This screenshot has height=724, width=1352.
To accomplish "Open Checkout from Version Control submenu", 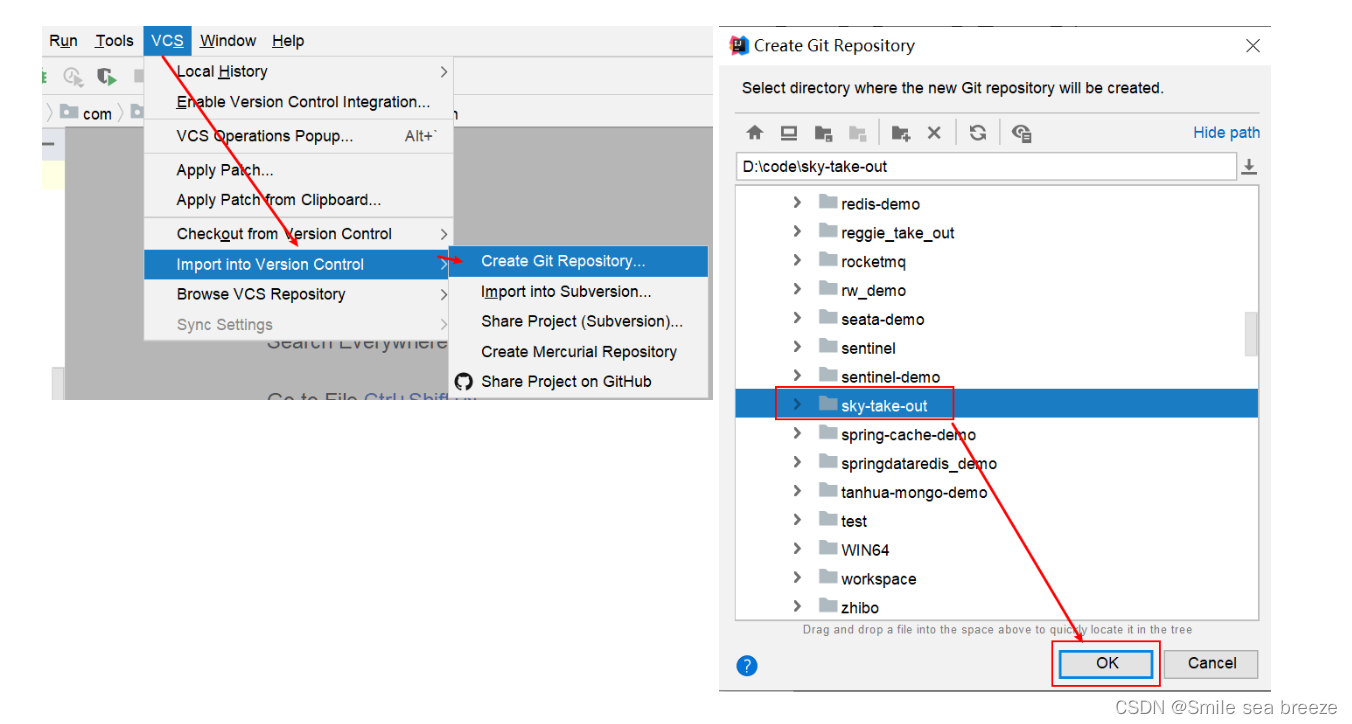I will (x=299, y=234).
